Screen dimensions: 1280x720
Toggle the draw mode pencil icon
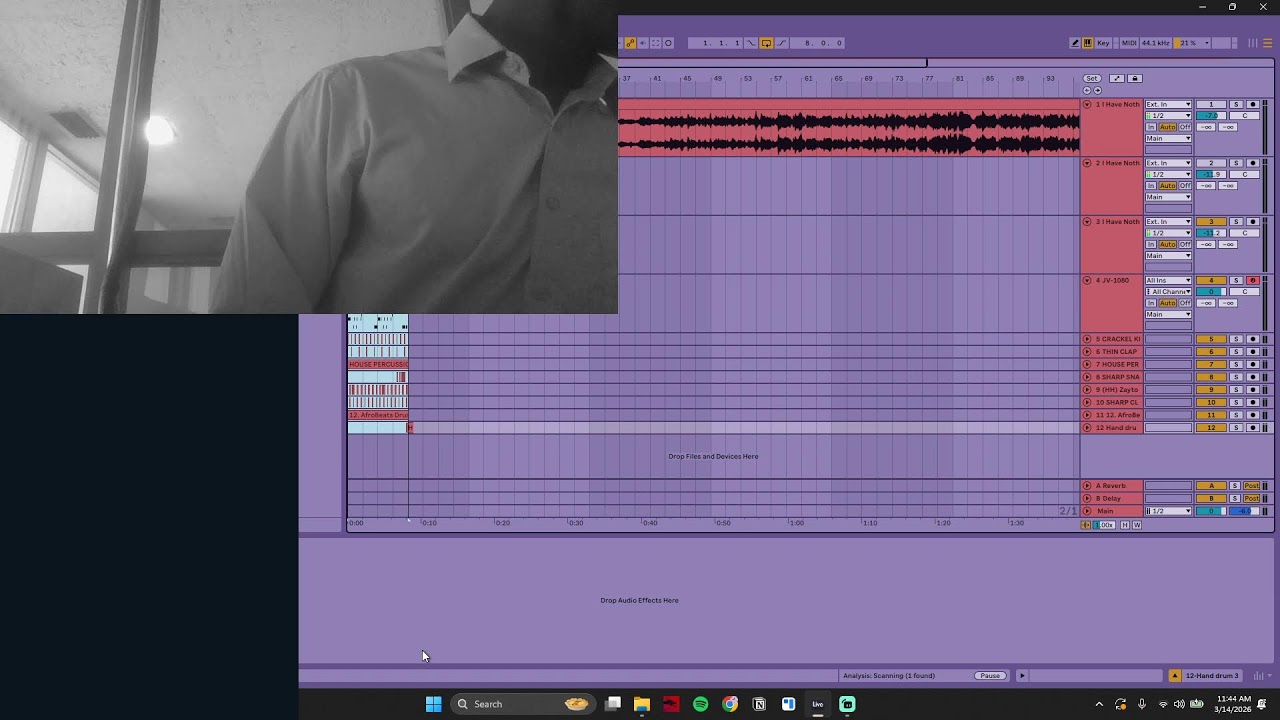pyautogui.click(x=1075, y=43)
